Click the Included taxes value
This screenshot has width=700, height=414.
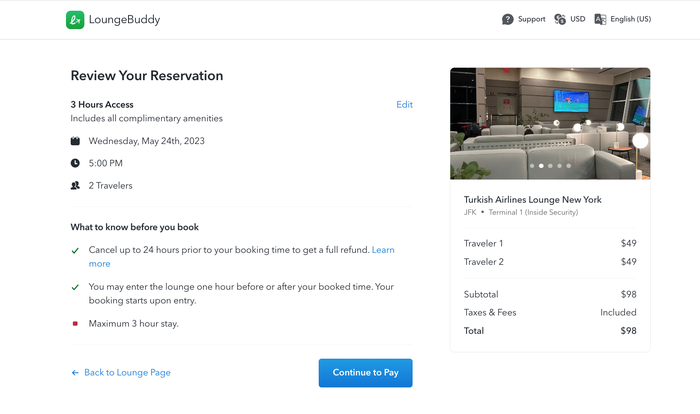[x=618, y=313]
